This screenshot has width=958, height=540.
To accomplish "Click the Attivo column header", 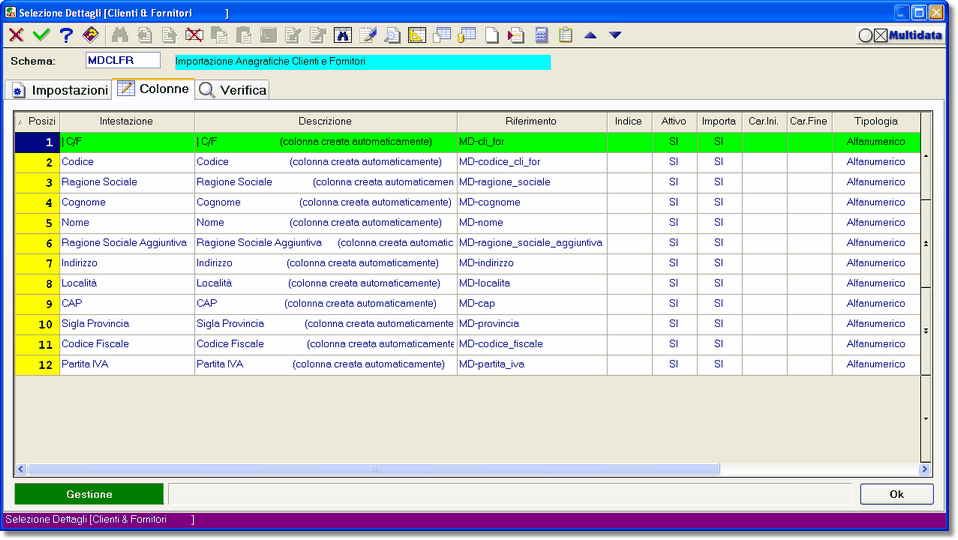I will point(674,121).
